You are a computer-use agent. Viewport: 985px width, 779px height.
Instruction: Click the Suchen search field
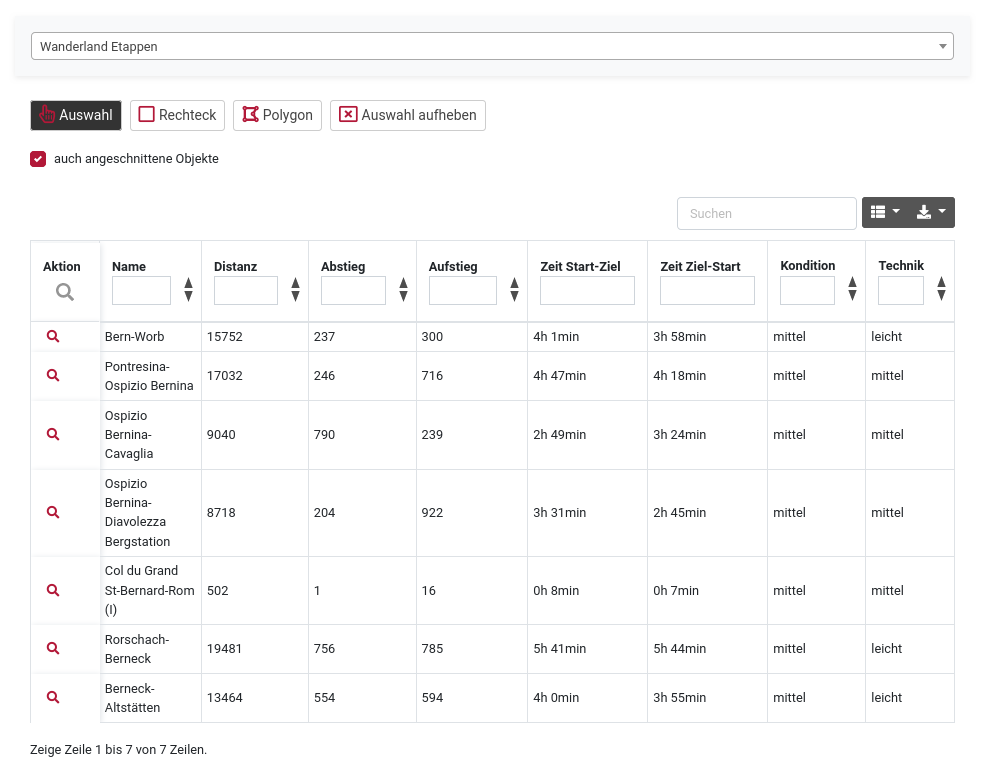pyautogui.click(x=766, y=213)
